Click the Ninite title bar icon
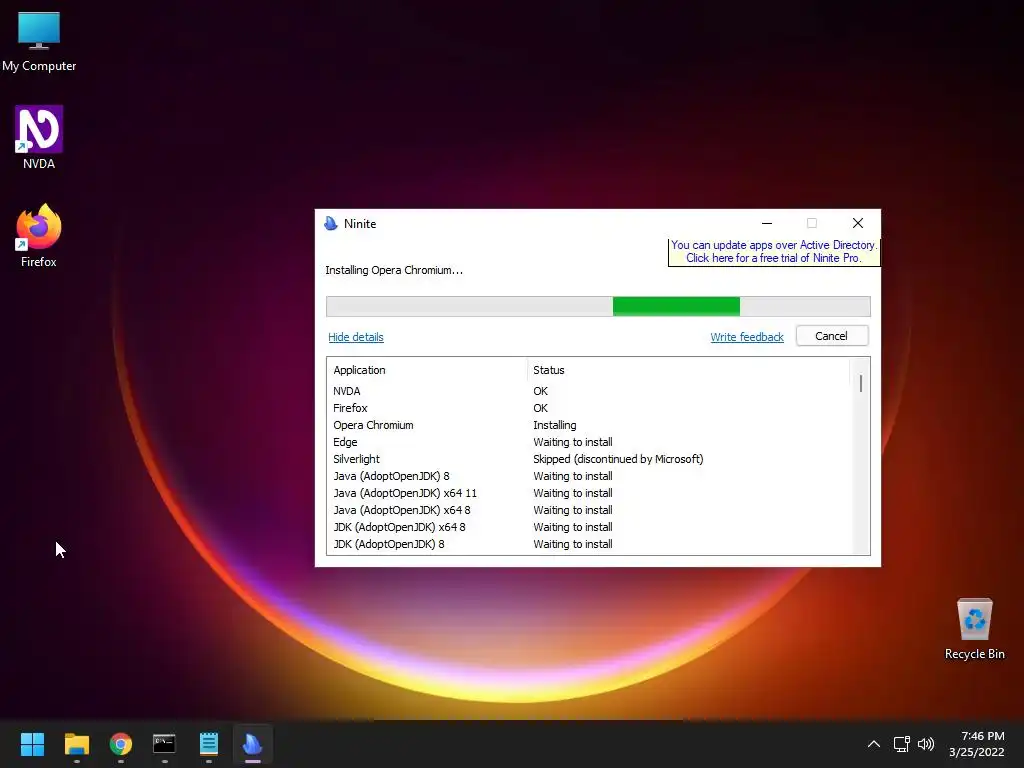 pos(331,223)
